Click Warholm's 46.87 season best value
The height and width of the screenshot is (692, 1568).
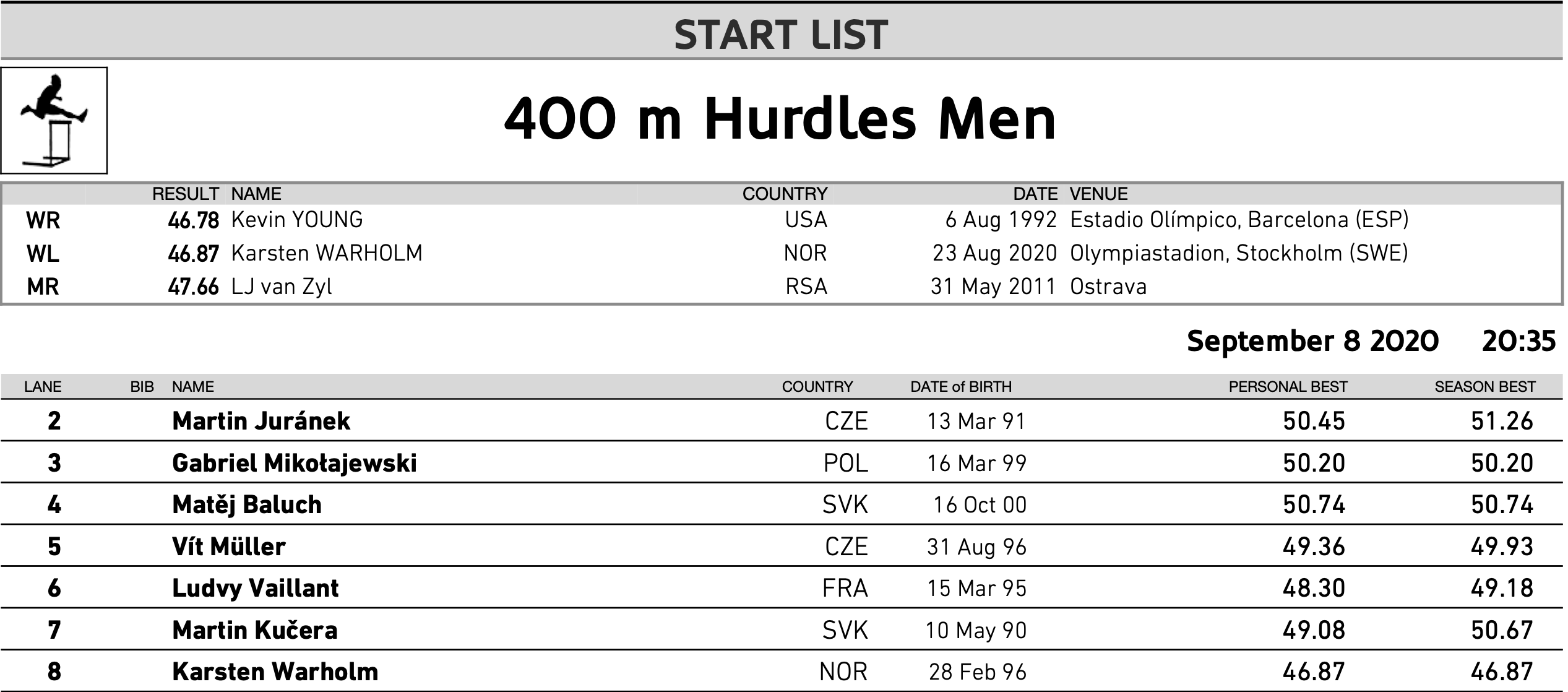[1502, 672]
